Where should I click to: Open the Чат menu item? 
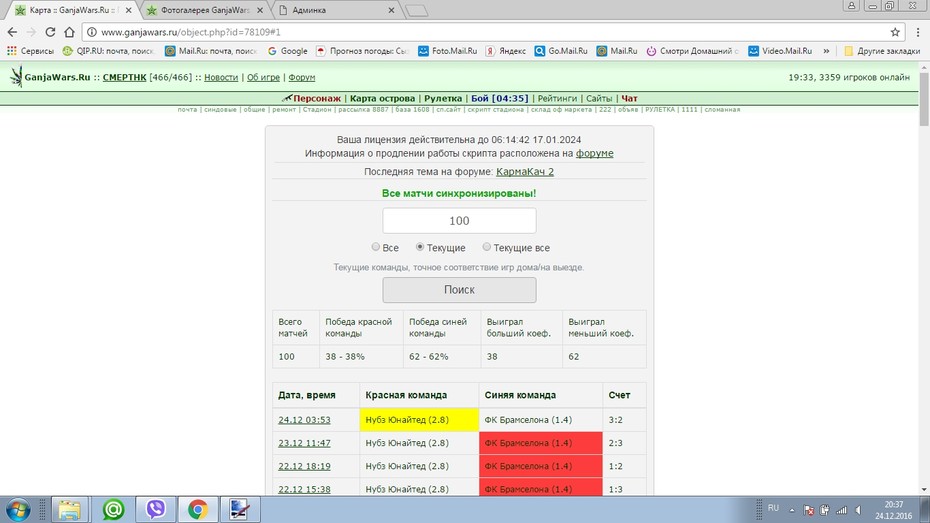click(629, 98)
